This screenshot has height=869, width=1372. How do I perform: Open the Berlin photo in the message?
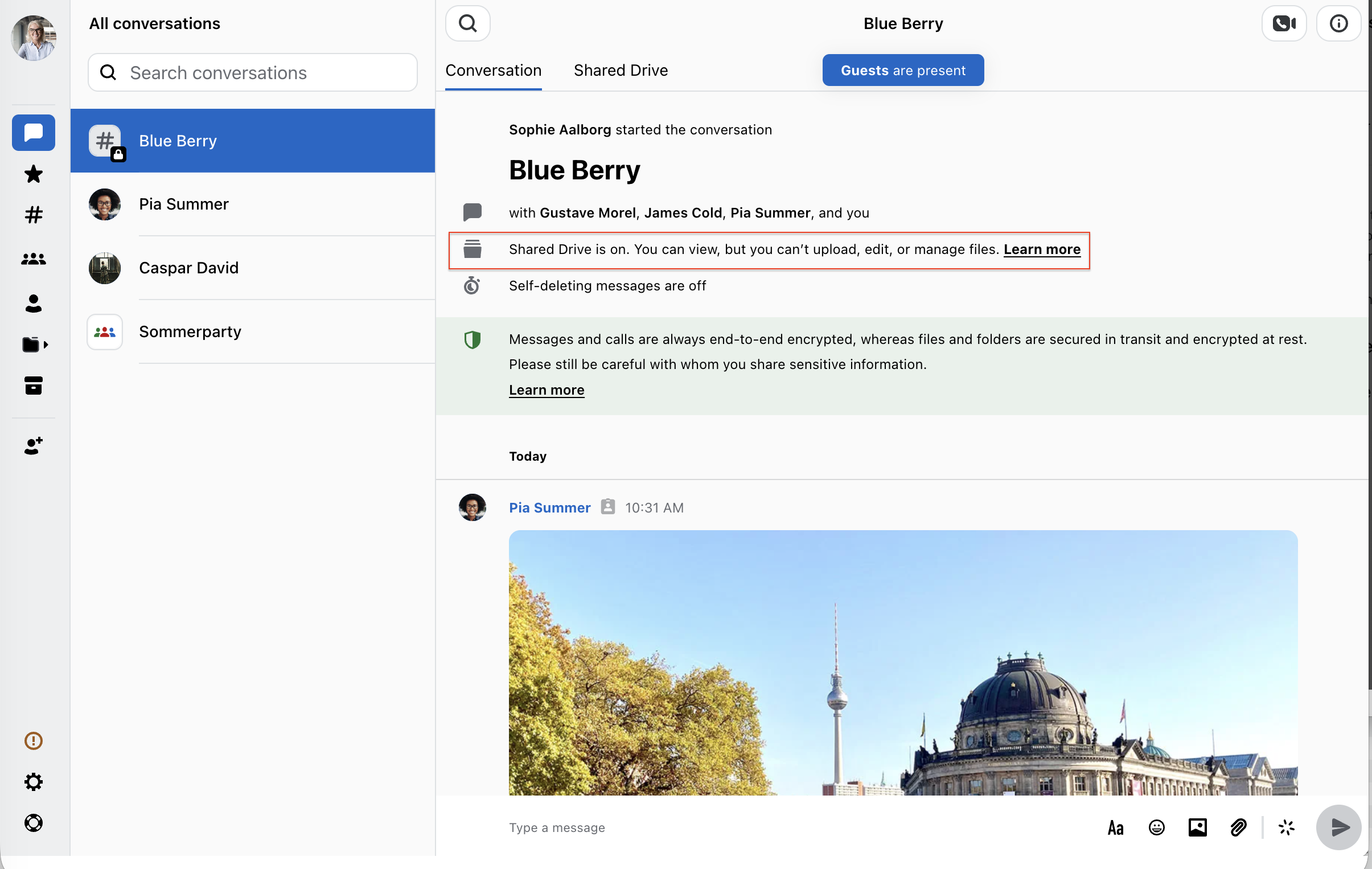[x=902, y=662]
